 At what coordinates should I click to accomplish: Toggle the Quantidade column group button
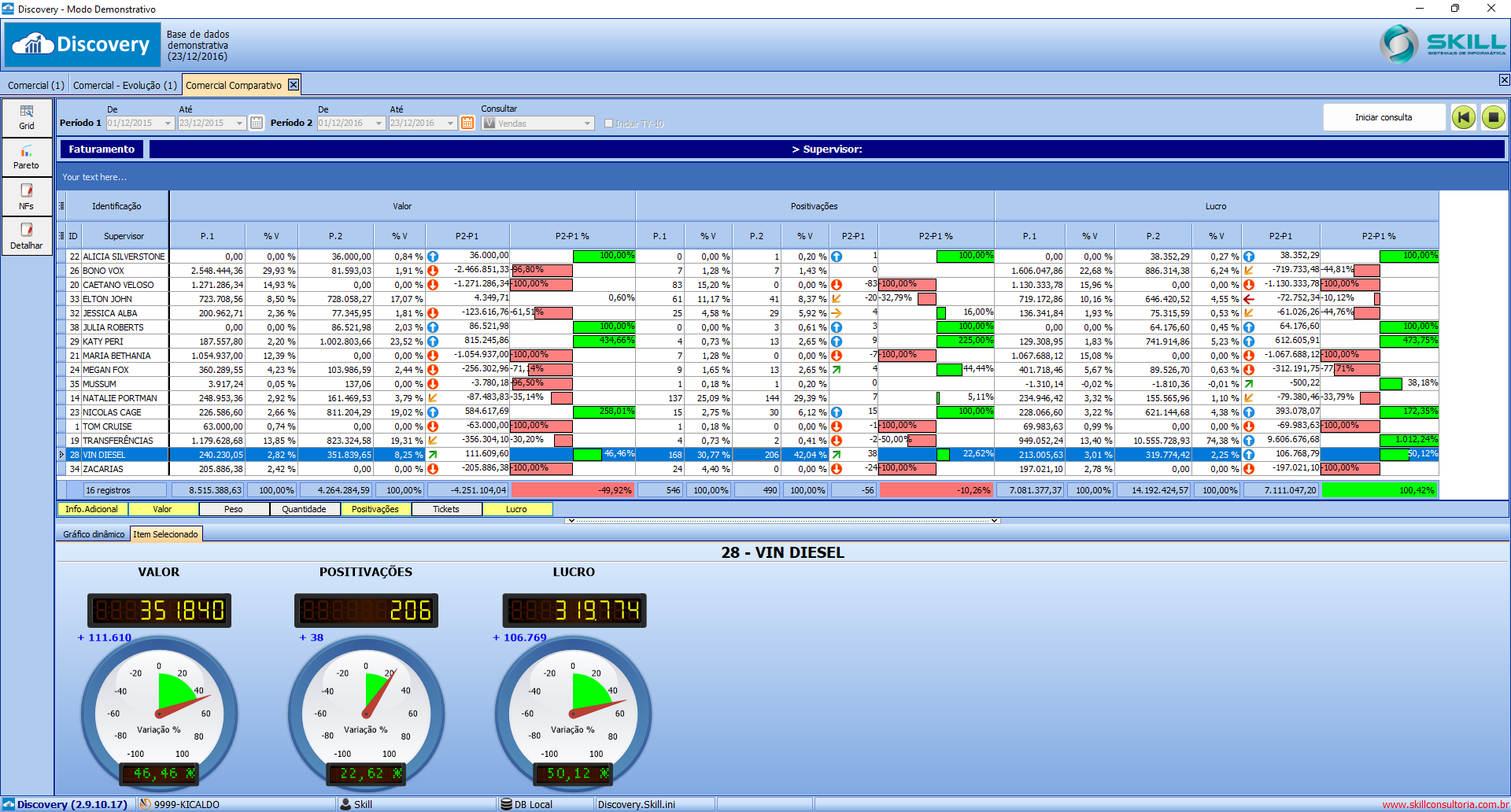point(305,509)
